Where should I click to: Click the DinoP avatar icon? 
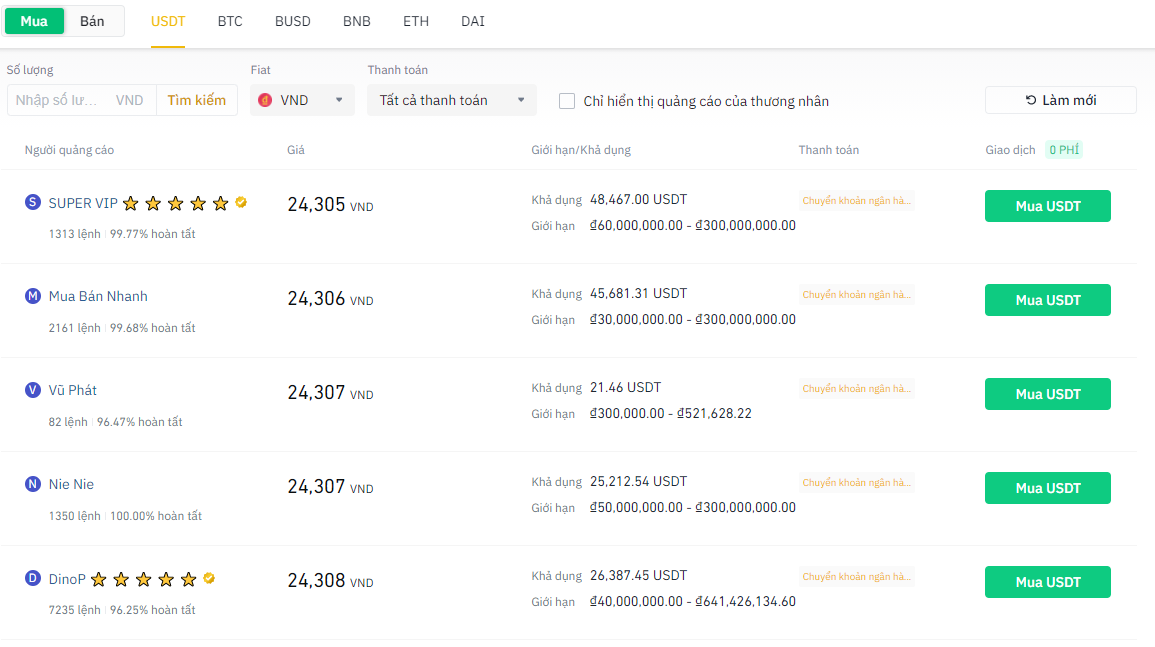(x=33, y=578)
